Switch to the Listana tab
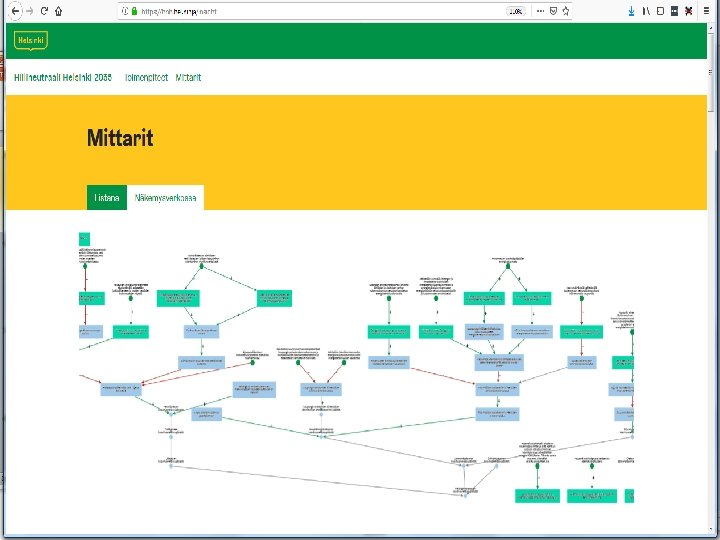 [x=107, y=197]
